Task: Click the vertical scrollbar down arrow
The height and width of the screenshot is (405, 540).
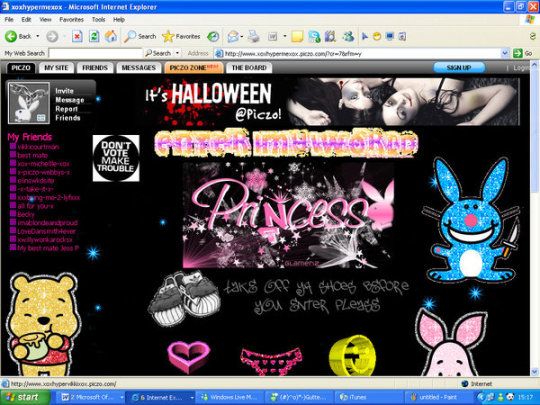Action: [534, 372]
